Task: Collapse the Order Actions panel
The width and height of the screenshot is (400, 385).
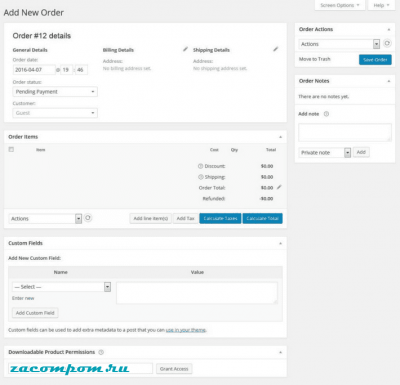Action: point(389,30)
